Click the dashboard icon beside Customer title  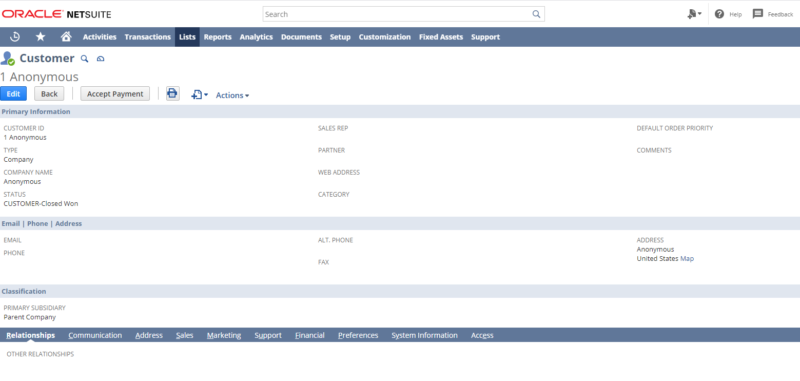pyautogui.click(x=101, y=59)
